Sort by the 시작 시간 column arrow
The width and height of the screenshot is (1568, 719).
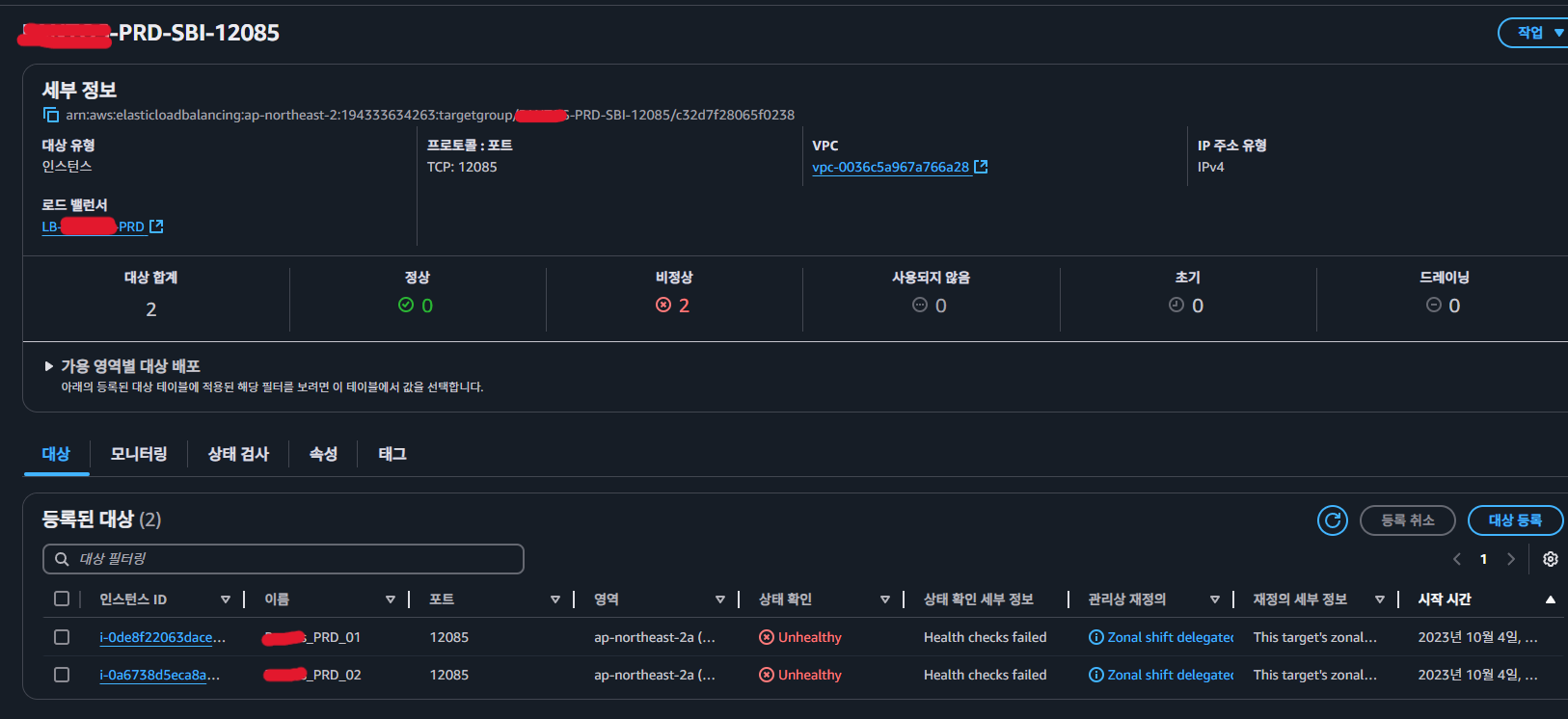tap(1550, 599)
